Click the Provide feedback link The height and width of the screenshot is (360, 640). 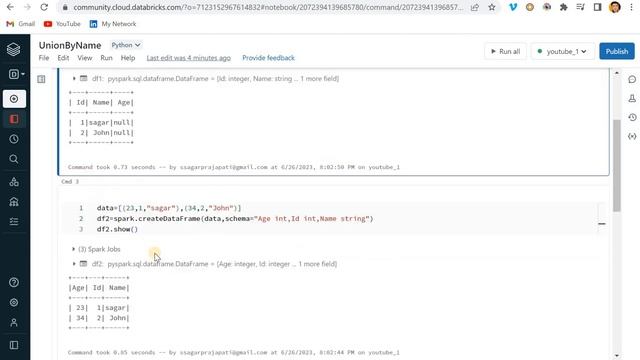(268, 58)
